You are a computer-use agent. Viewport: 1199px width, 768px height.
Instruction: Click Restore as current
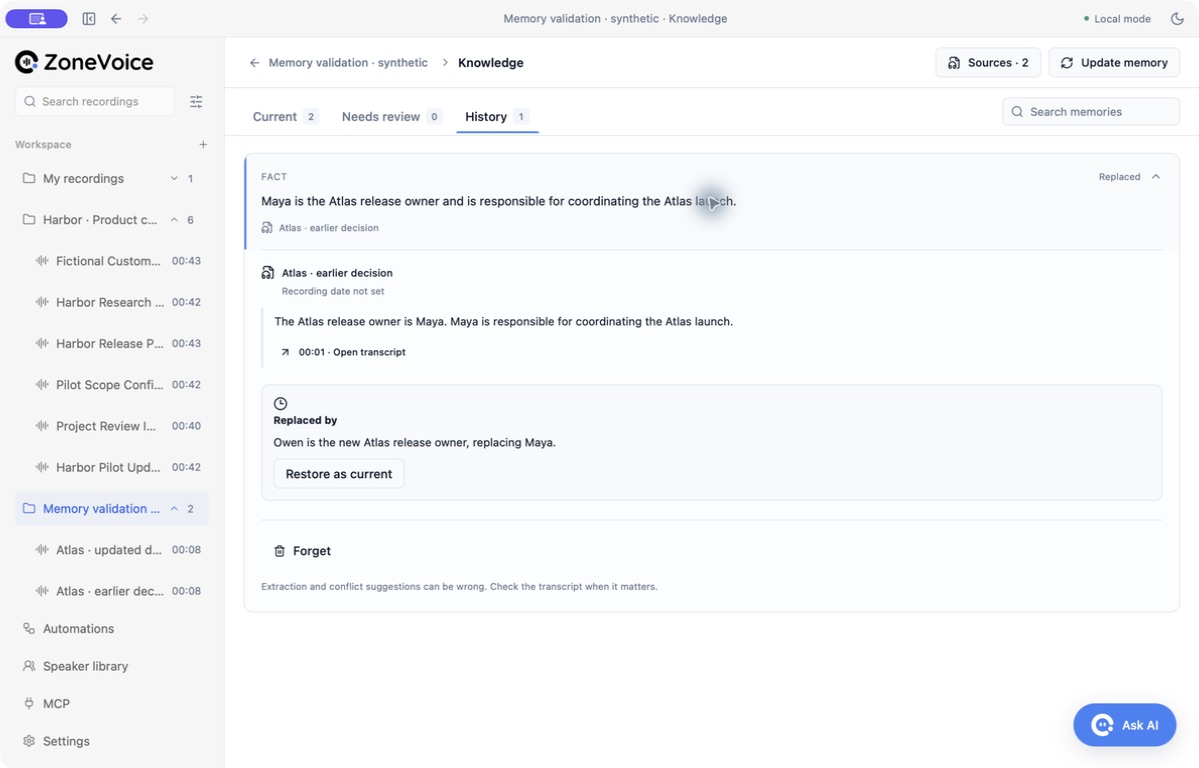click(x=339, y=474)
